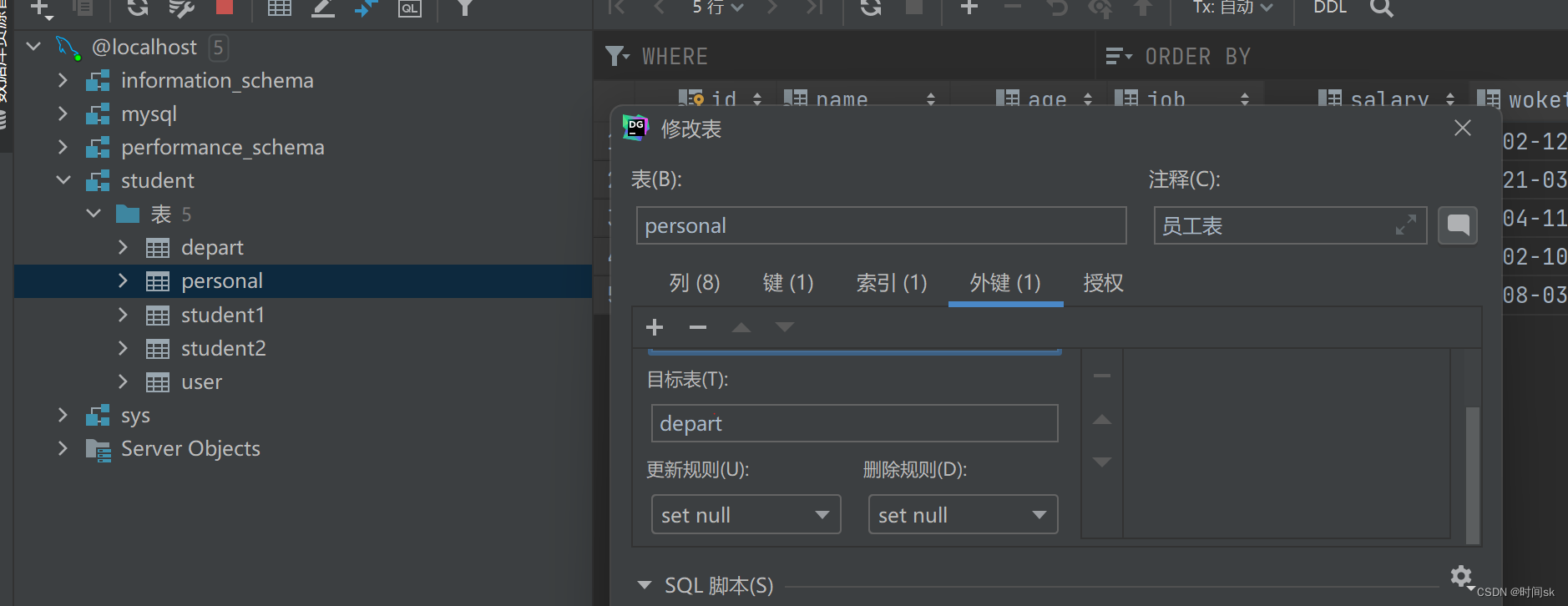Open the Tx: 自动 transaction mode dropdown

point(1233,8)
